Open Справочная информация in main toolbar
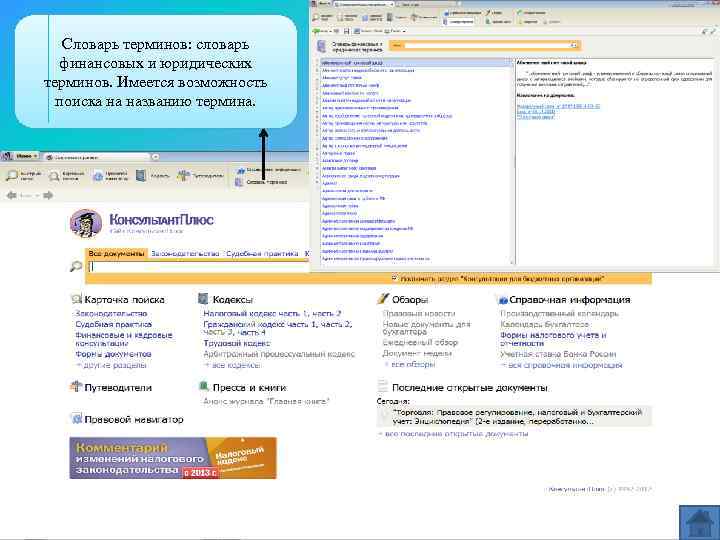 click(269, 170)
